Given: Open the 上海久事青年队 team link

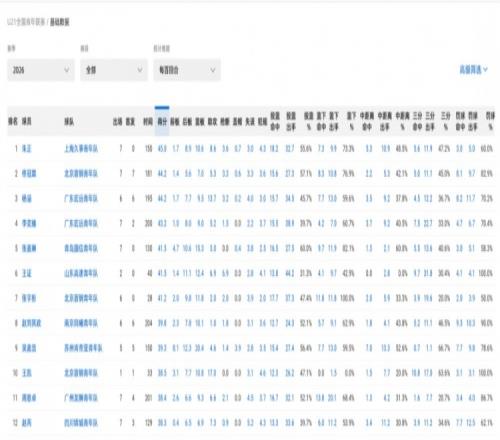Looking at the screenshot, I should pyautogui.click(x=81, y=149).
